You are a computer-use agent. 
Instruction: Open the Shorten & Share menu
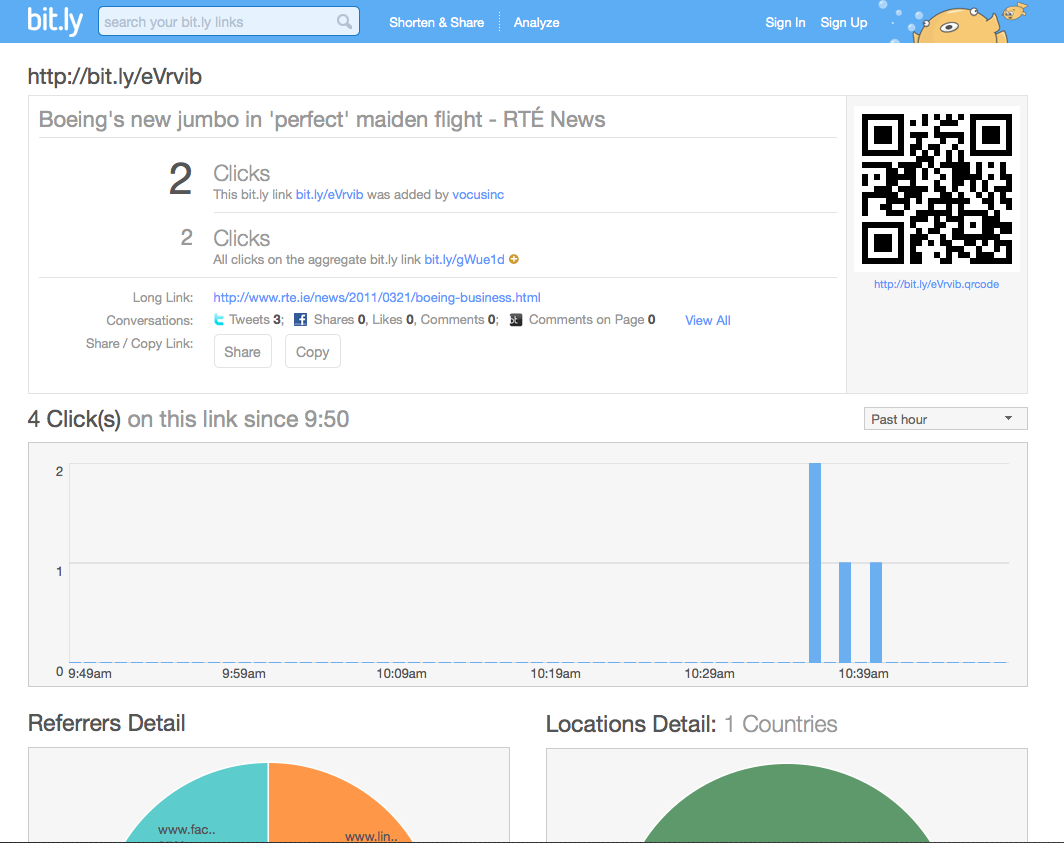click(x=436, y=22)
